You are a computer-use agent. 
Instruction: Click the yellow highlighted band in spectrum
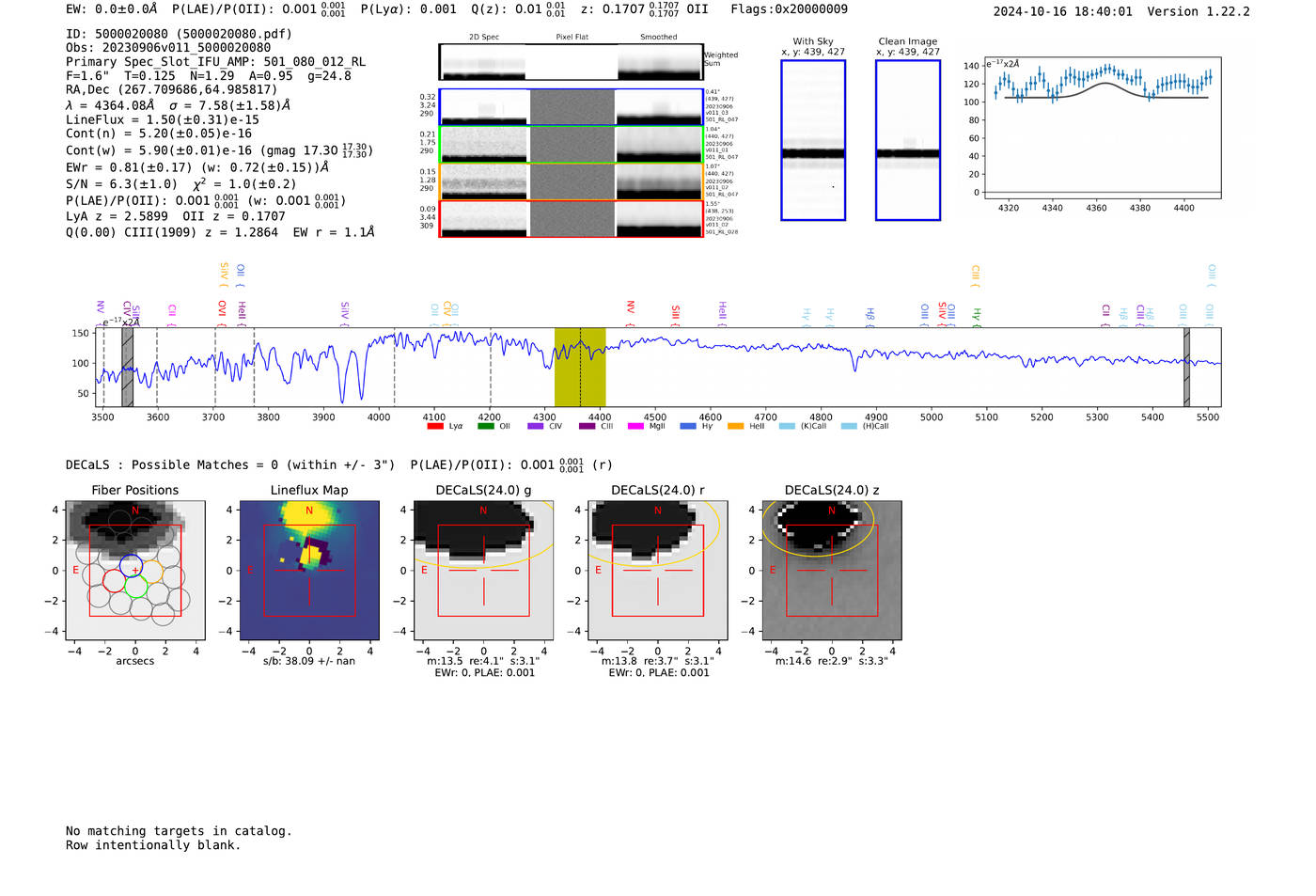[x=580, y=368]
